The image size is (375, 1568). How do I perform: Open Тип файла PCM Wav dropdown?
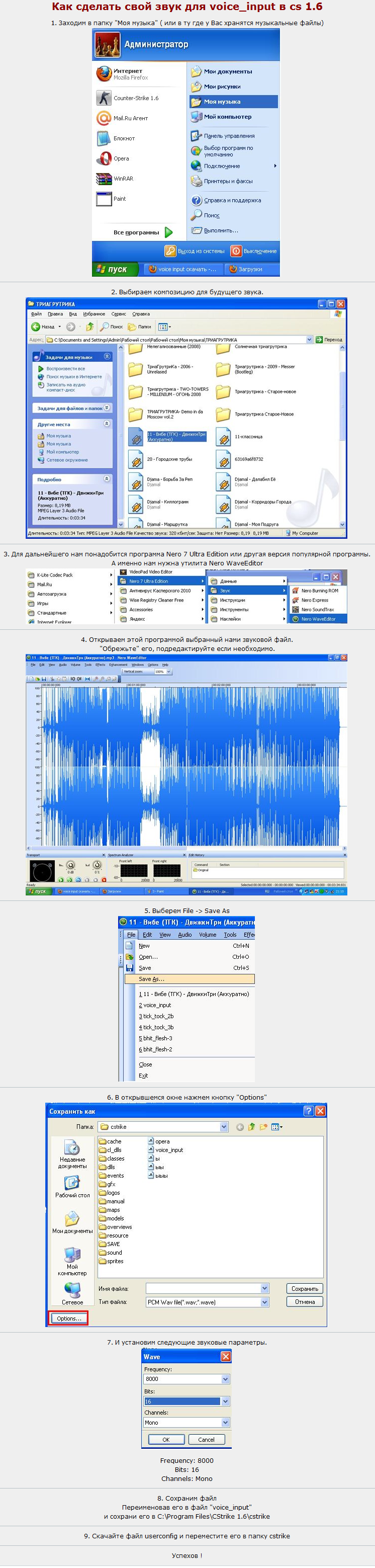(265, 1302)
